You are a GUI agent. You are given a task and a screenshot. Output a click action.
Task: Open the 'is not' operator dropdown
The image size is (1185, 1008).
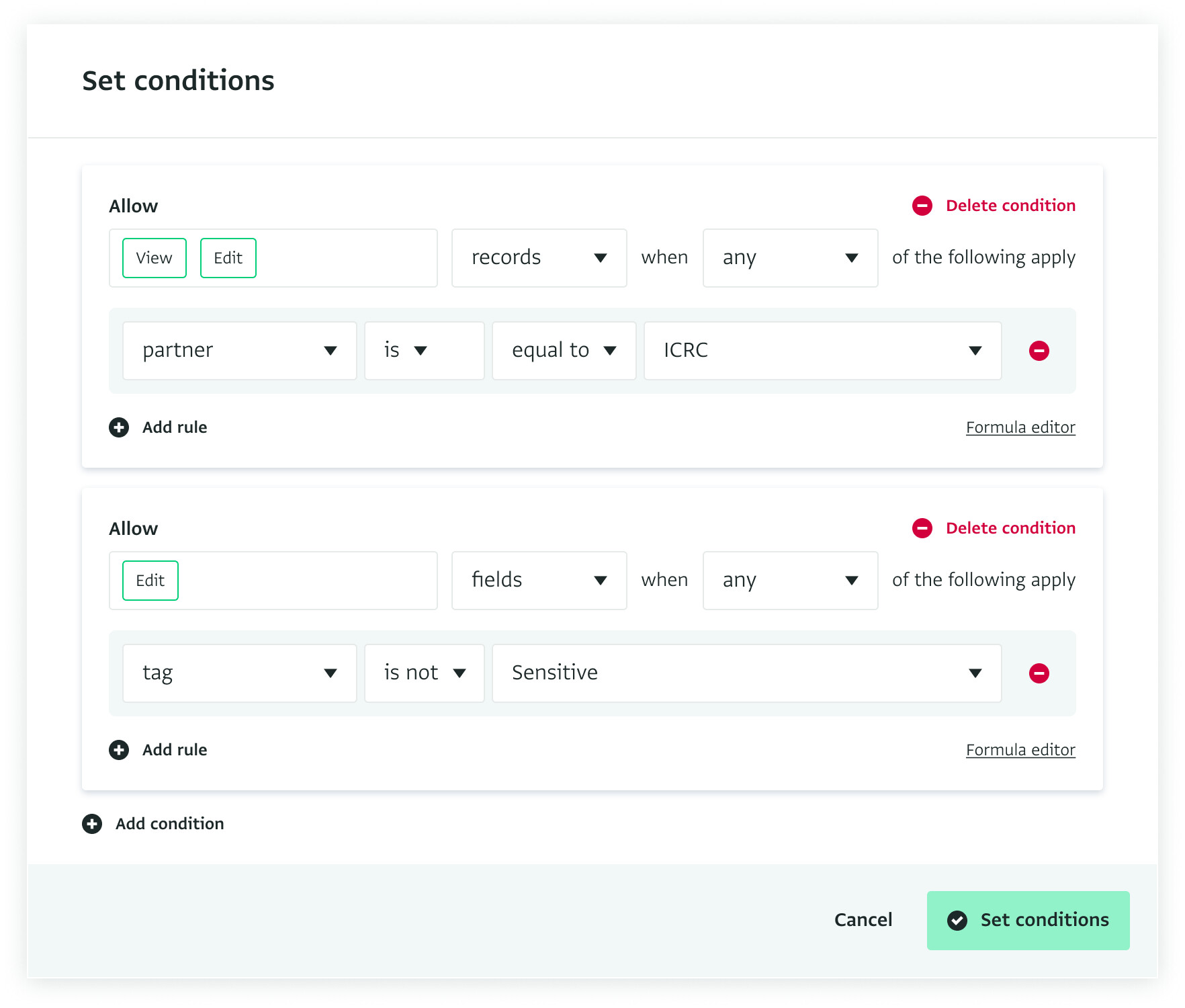coord(424,673)
